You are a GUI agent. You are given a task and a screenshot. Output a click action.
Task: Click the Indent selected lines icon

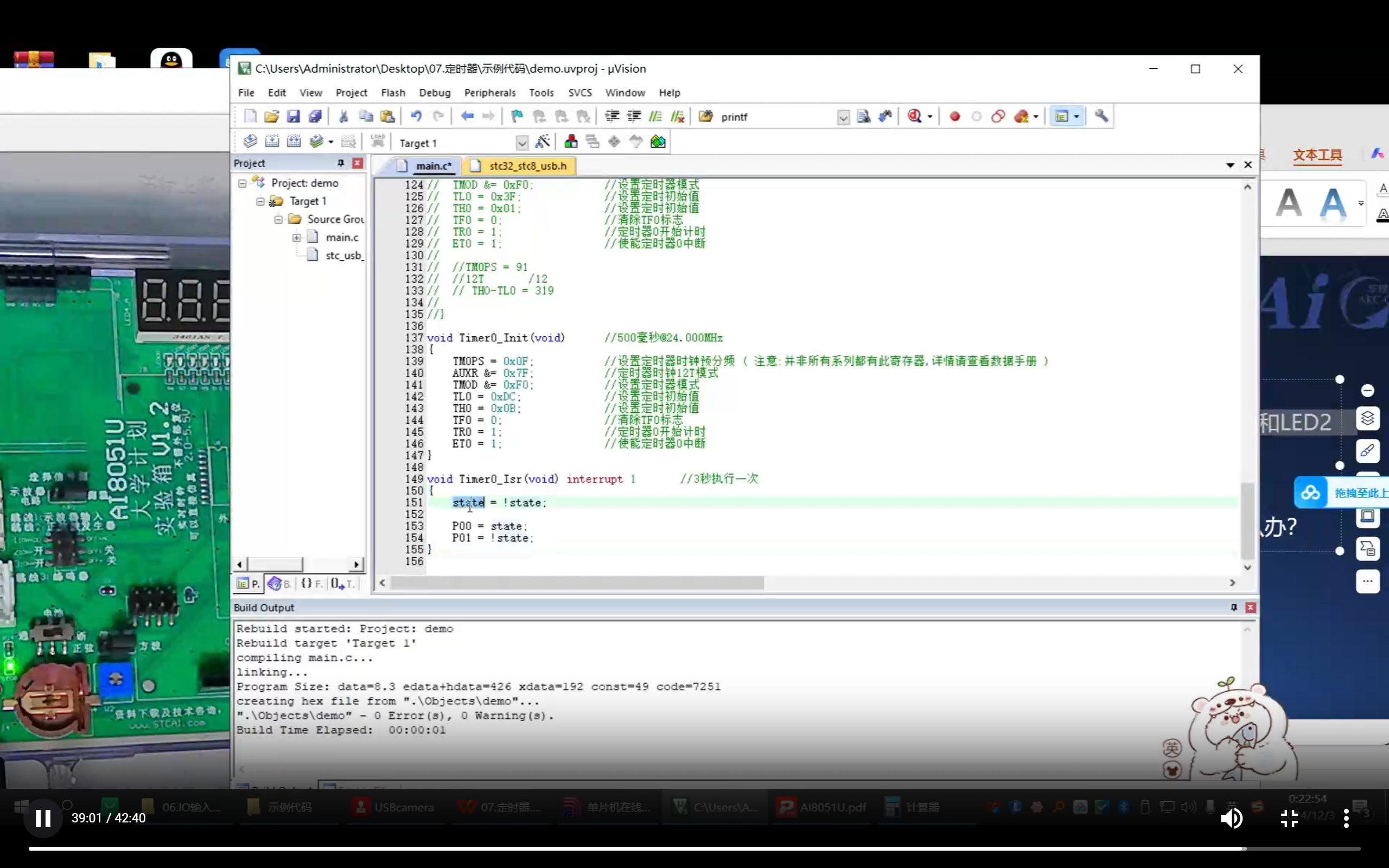click(612, 117)
